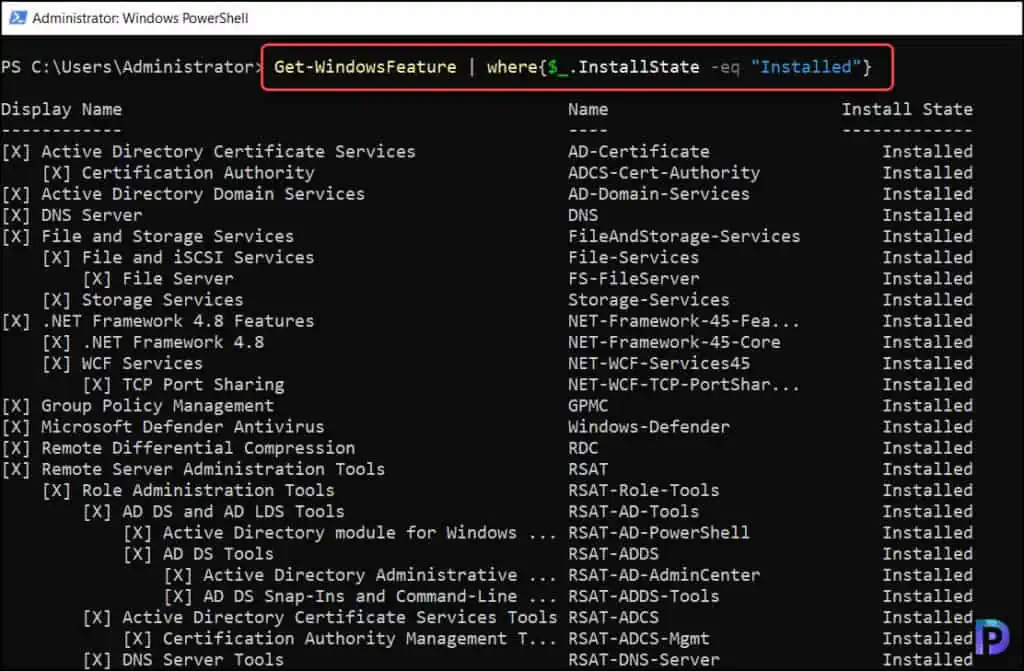Screen dimensions: 1024x671
Task: Click the GPMC name value
Action: [x=588, y=406]
